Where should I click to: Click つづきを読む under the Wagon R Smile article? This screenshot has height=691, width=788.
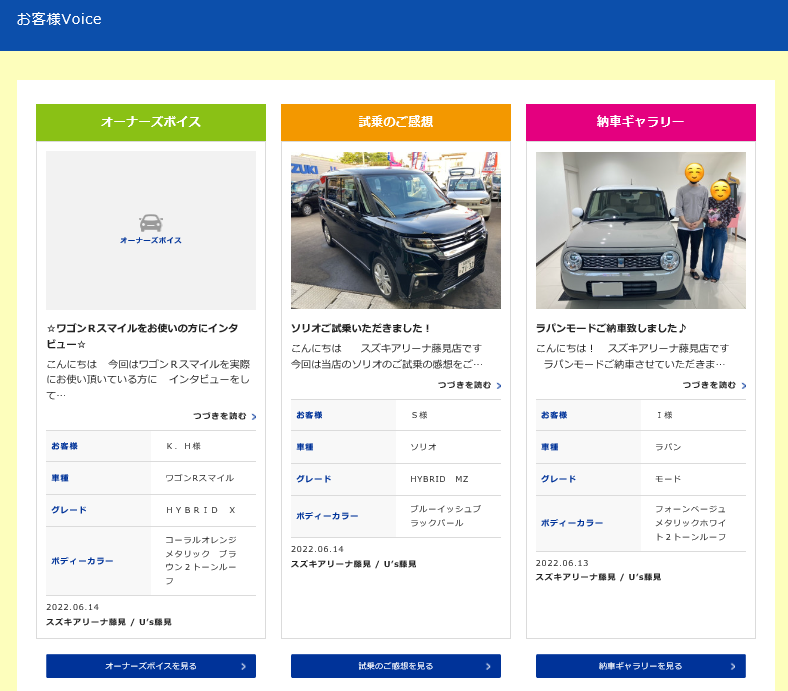tap(220, 416)
